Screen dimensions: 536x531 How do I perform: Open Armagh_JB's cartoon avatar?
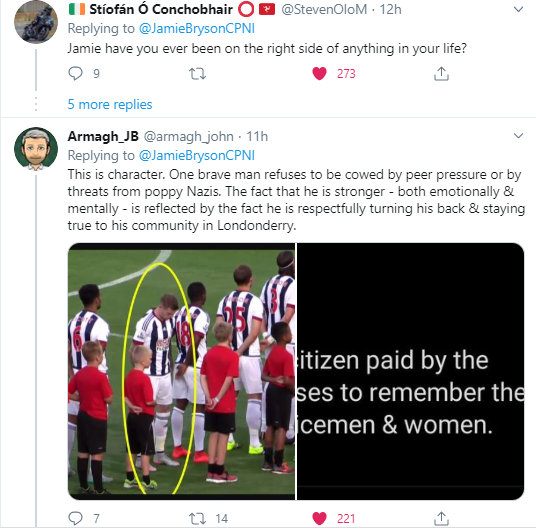[36, 149]
